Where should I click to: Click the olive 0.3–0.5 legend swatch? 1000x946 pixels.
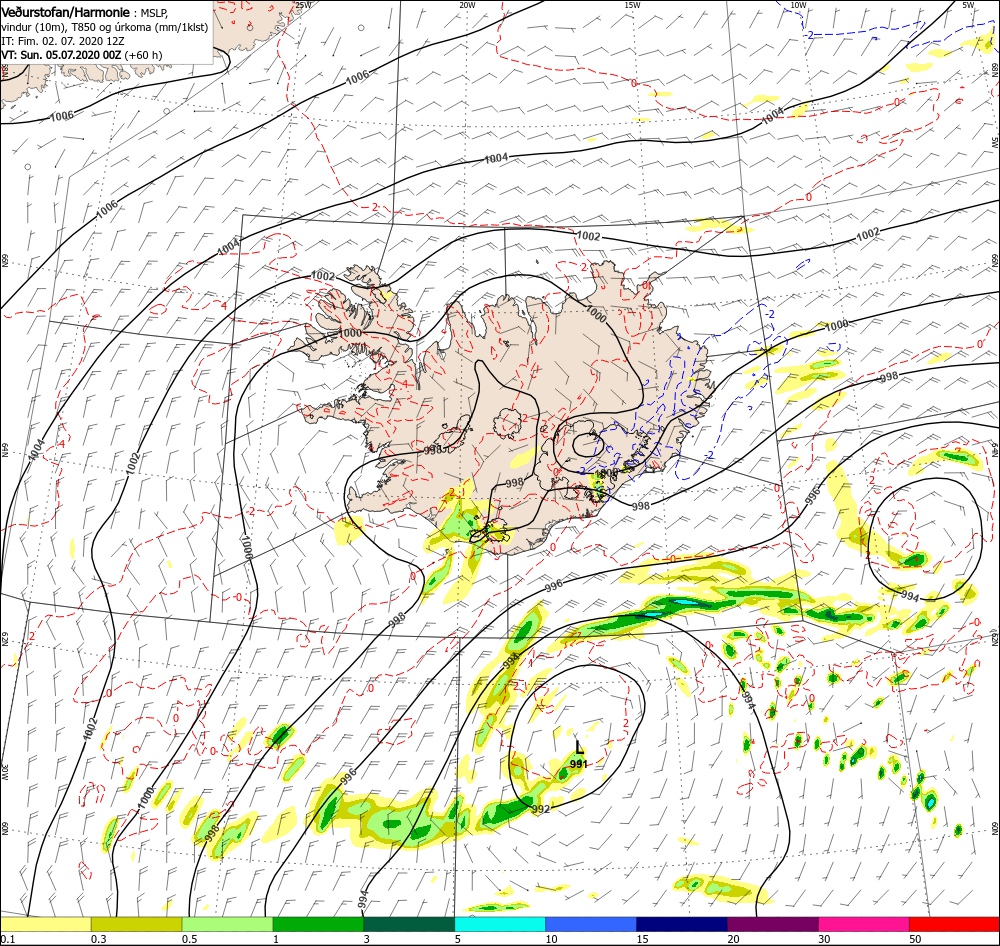coord(136,924)
